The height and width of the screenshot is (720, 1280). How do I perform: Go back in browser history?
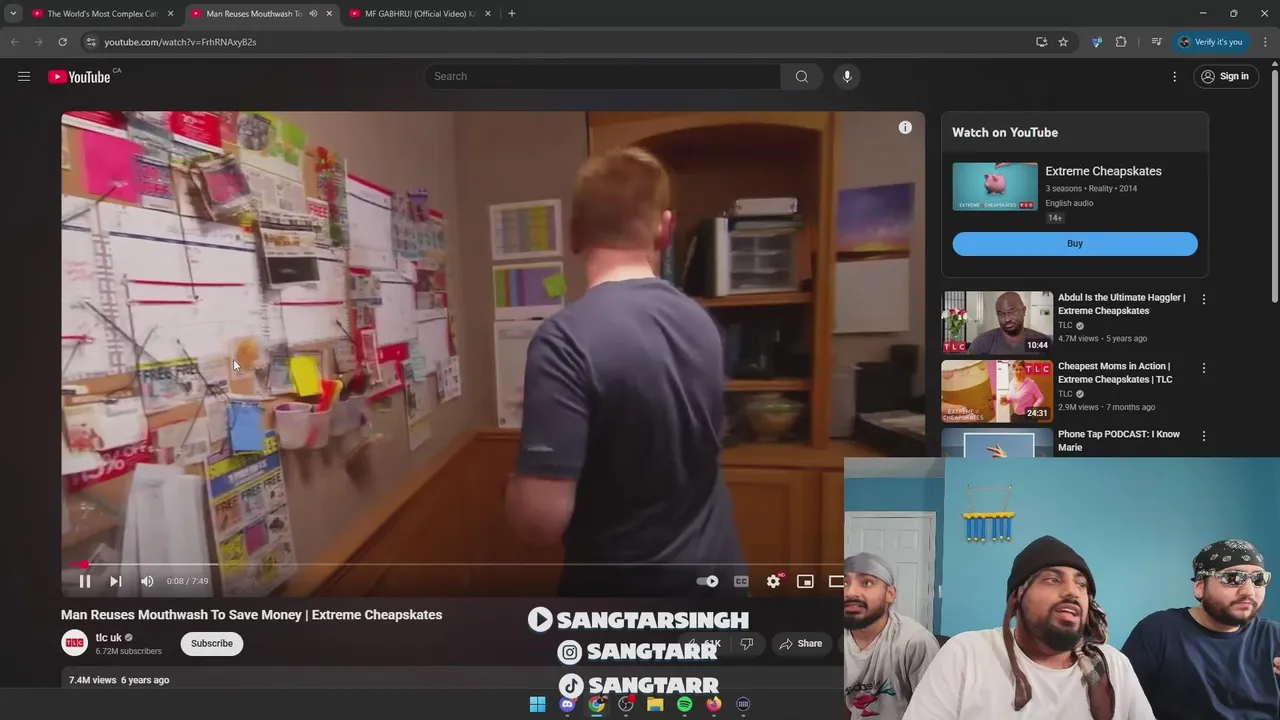coord(14,42)
